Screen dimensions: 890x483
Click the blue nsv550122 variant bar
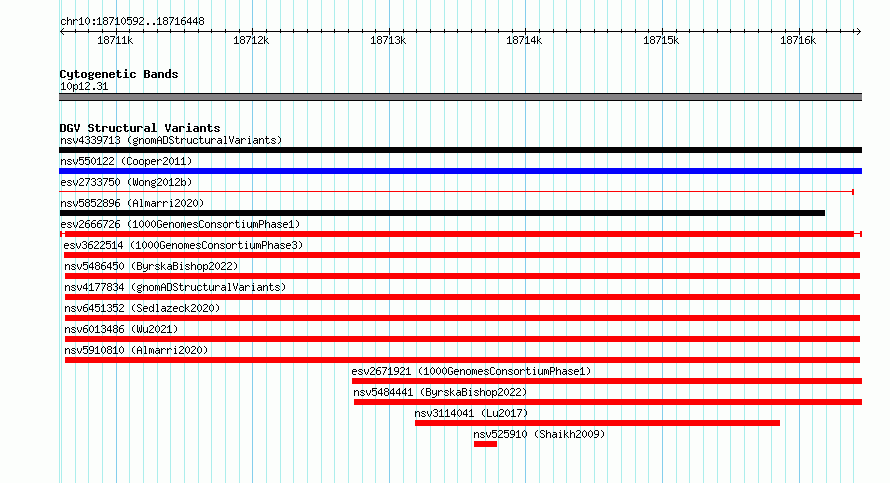pyautogui.click(x=460, y=171)
